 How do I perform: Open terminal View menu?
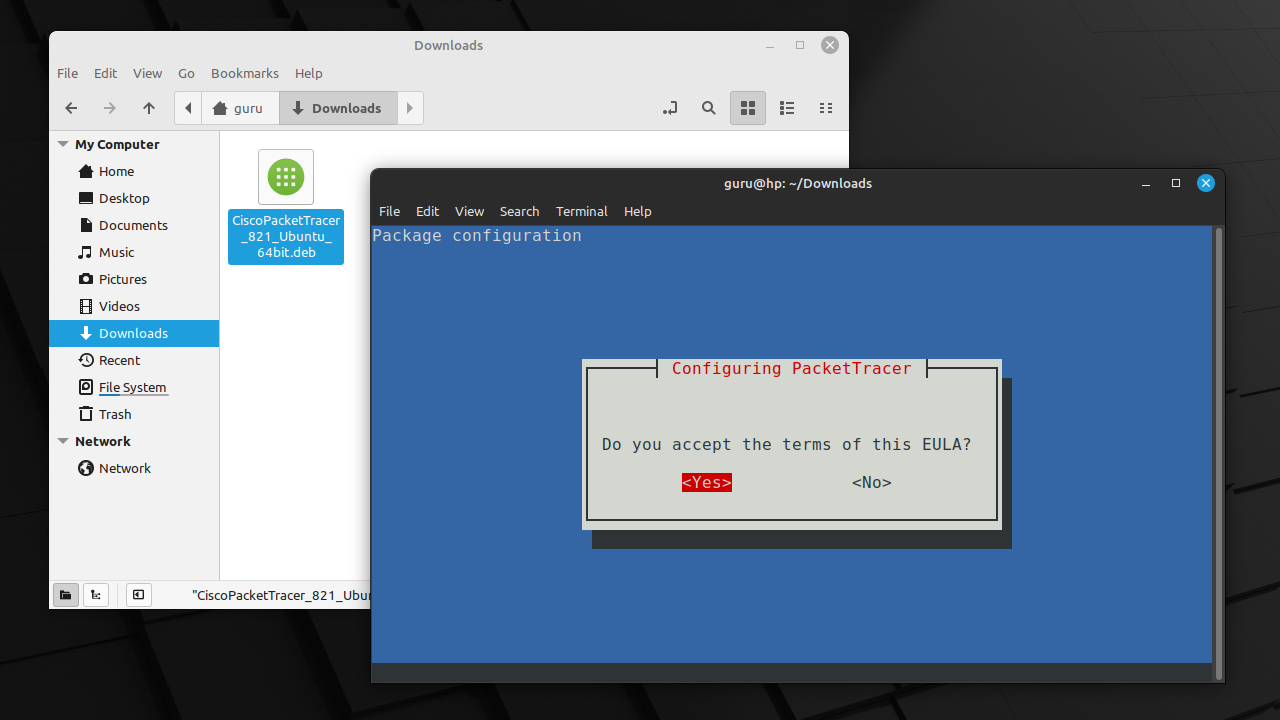469,211
